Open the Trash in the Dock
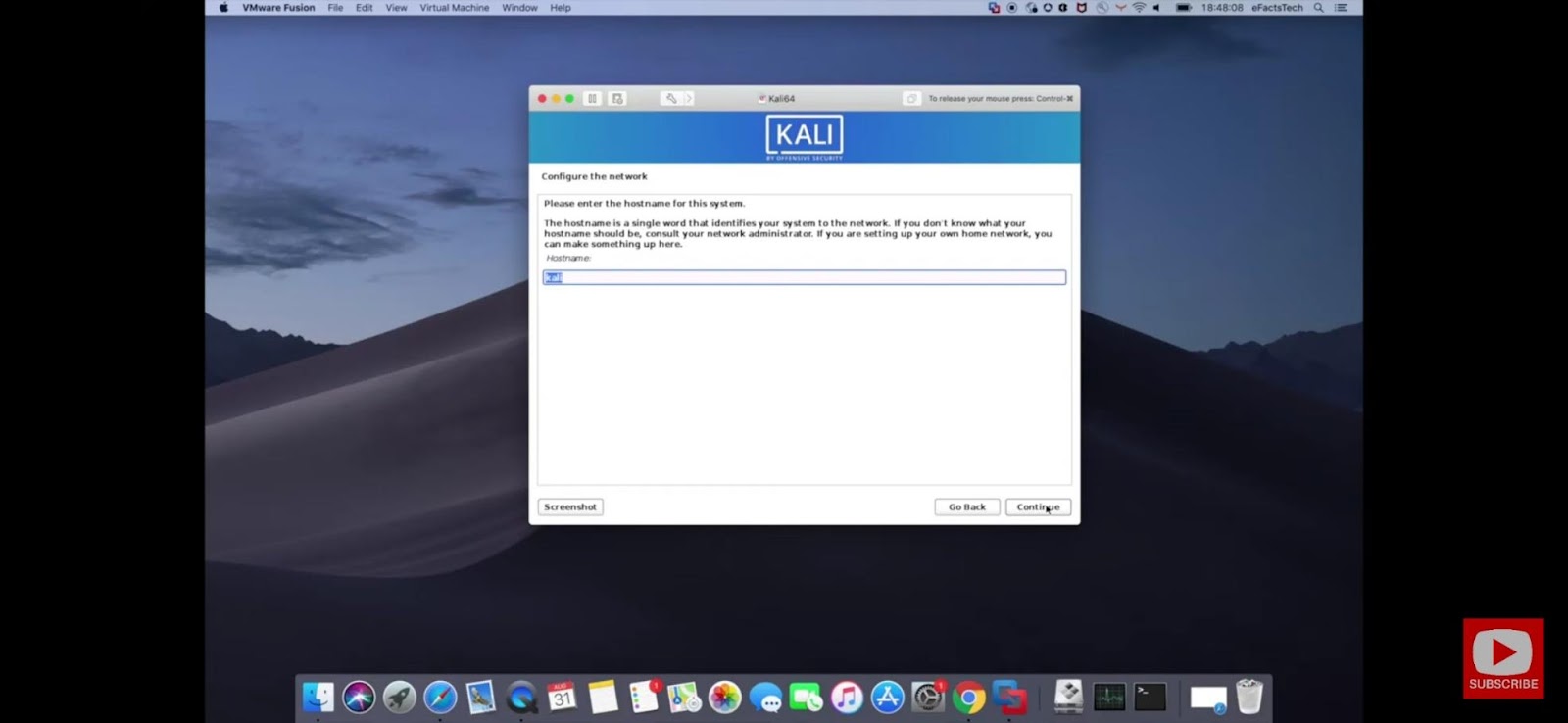This screenshot has width=1568, height=723. click(1249, 697)
